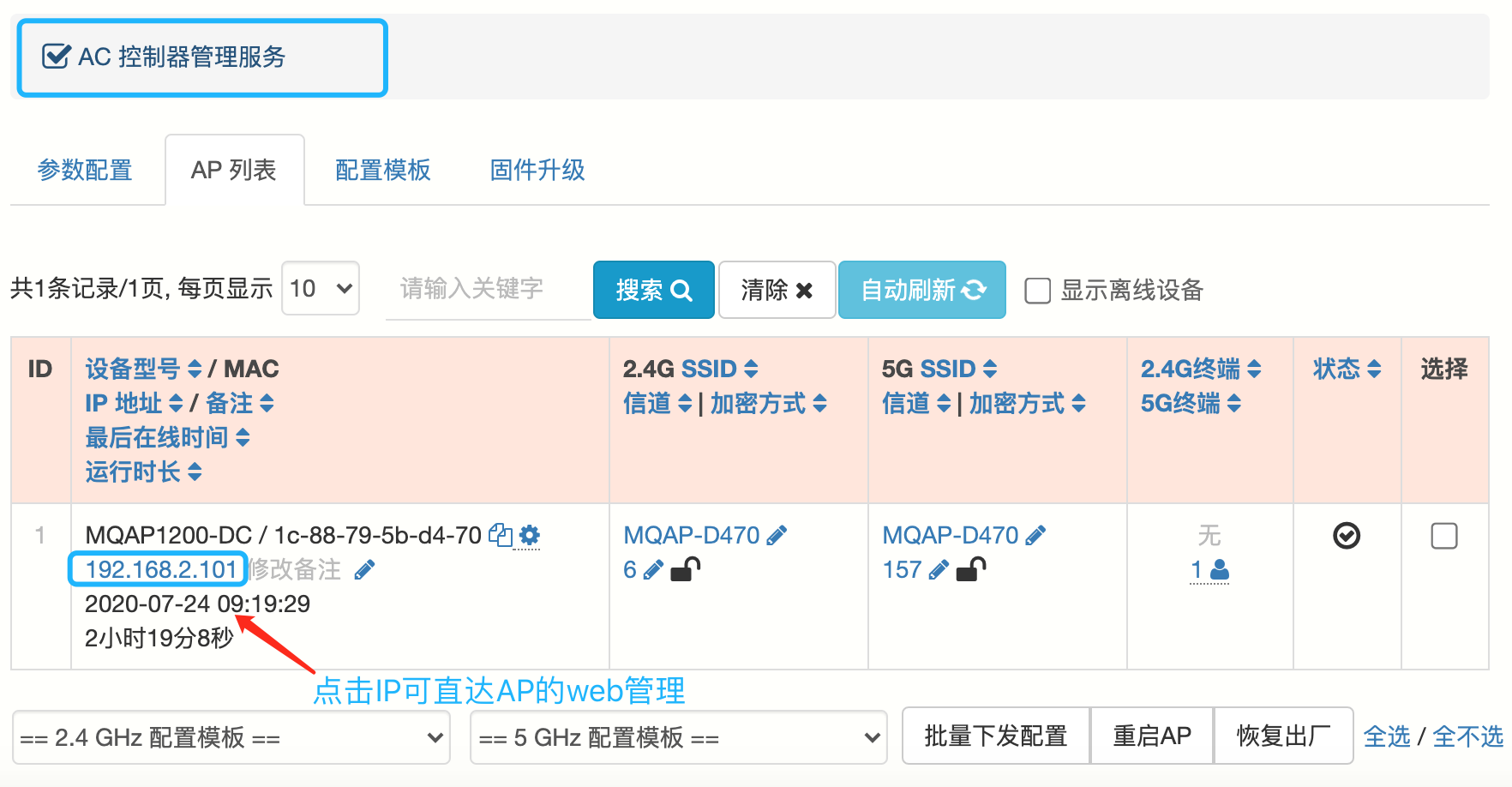Image resolution: width=1512 pixels, height=787 pixels.
Task: Switch to the 参数配置 tab
Action: pyautogui.click(x=85, y=170)
